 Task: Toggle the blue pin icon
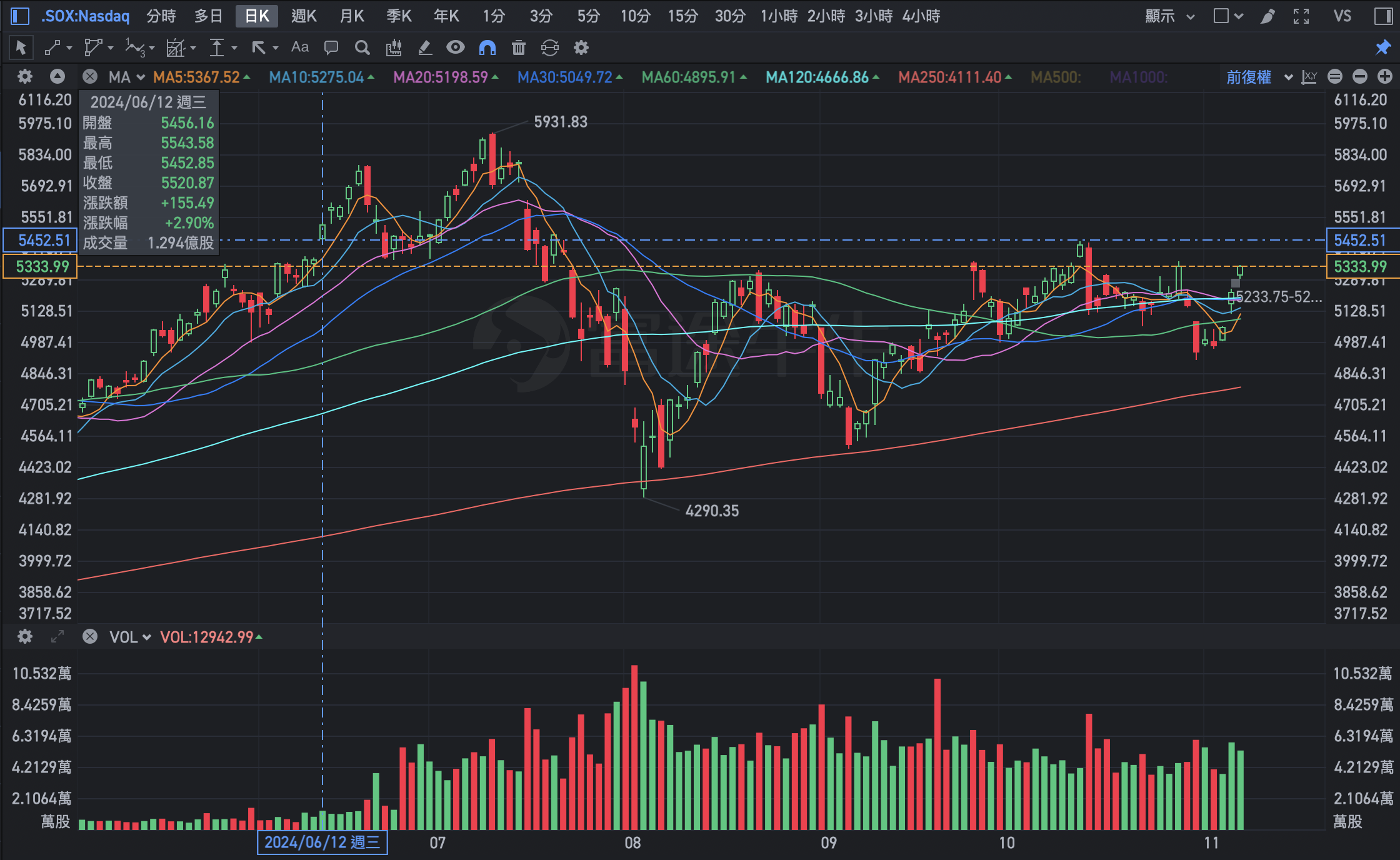click(x=1382, y=47)
